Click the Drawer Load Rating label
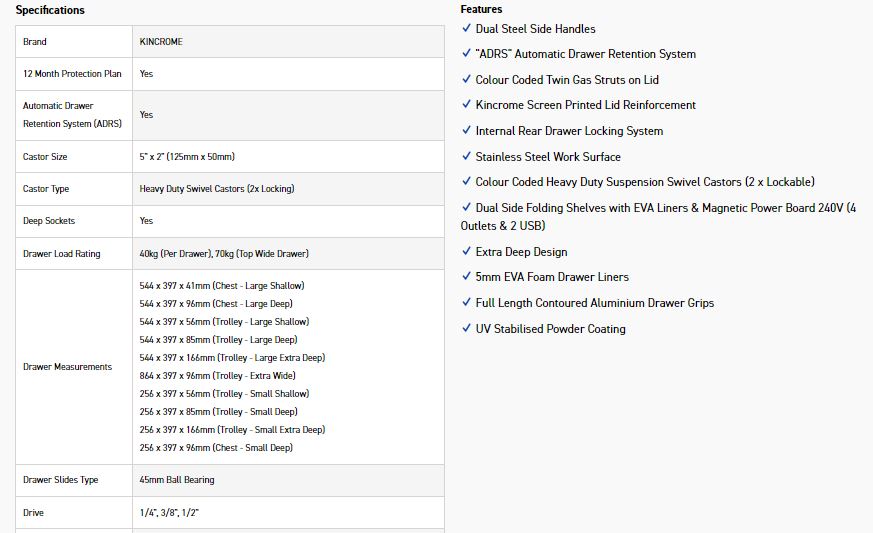 pyautogui.click(x=62, y=254)
